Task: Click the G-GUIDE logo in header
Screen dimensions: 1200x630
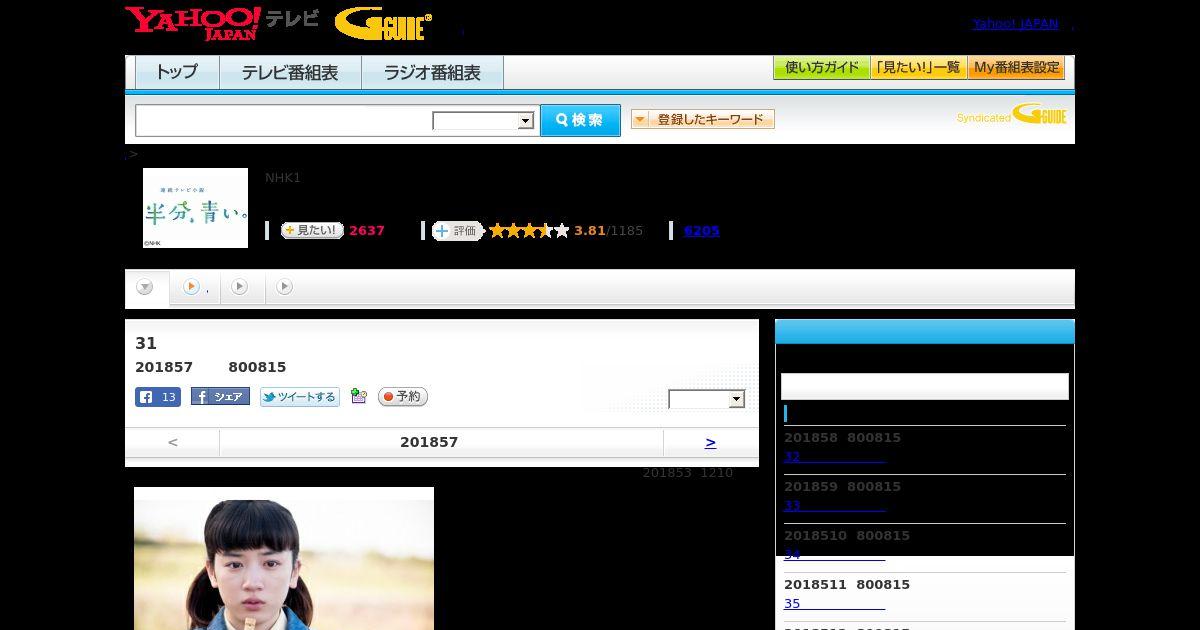Action: click(383, 24)
